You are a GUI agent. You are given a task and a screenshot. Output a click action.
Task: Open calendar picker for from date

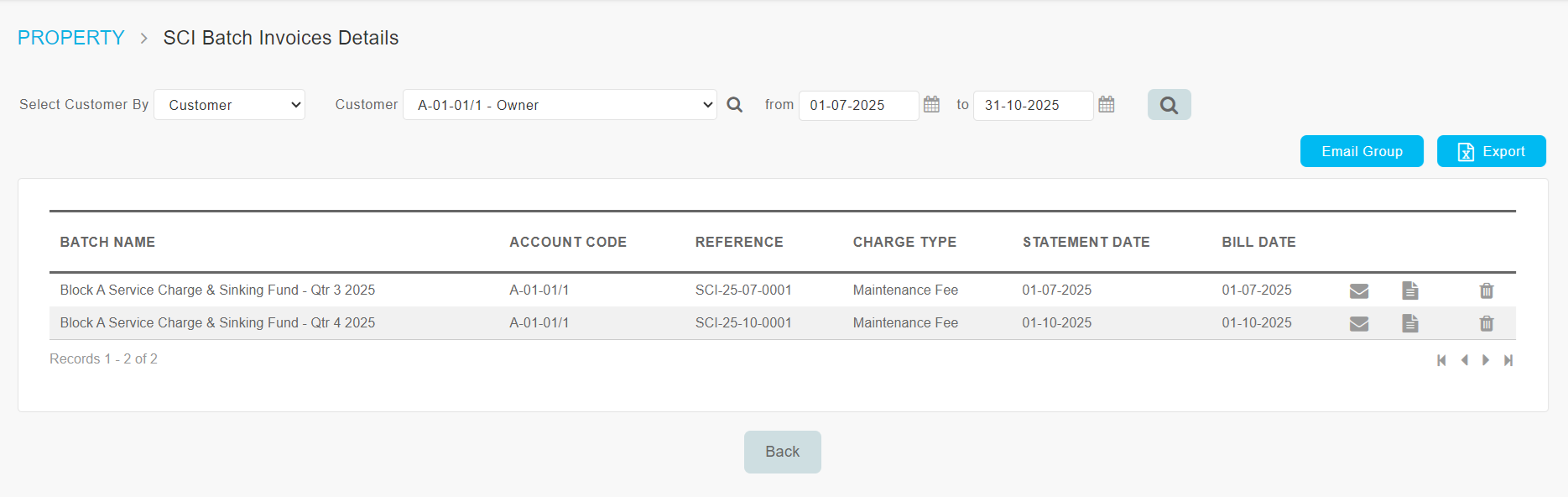(931, 105)
